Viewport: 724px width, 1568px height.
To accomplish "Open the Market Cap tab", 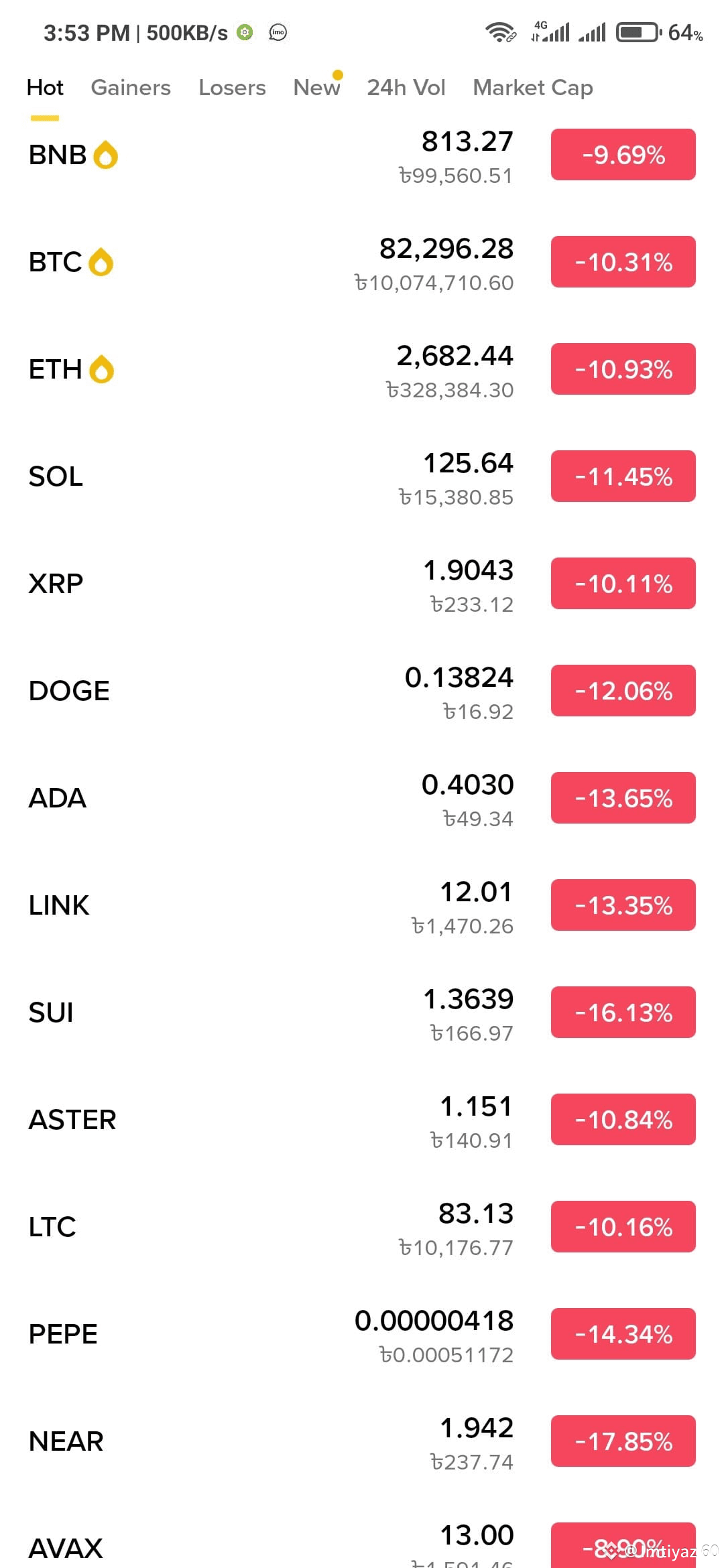I will 533,88.
